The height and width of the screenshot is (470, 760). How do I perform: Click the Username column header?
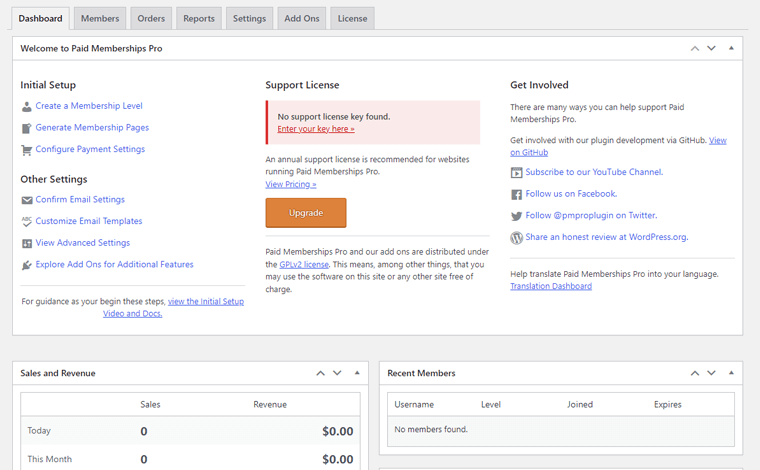[x=414, y=405]
